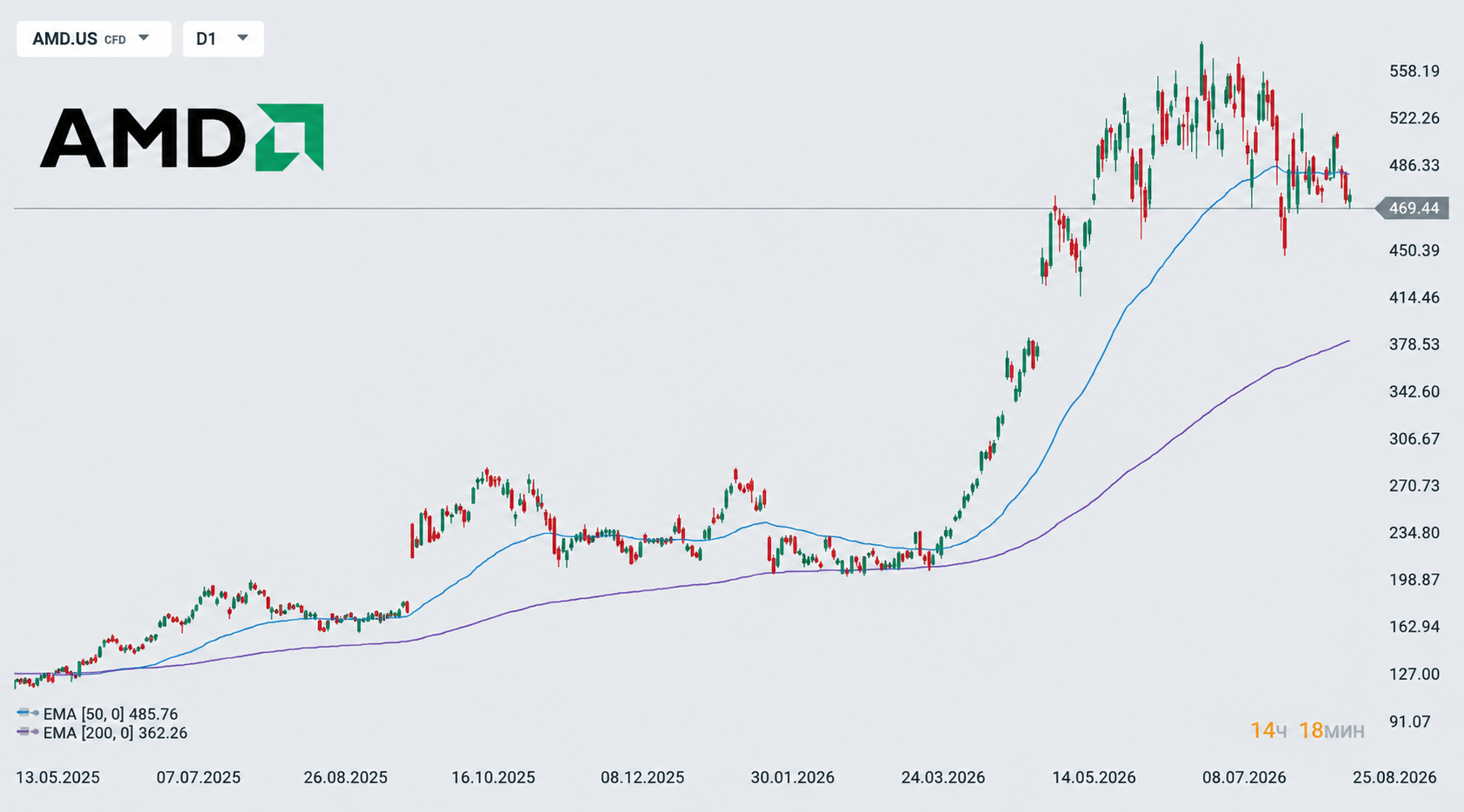Image resolution: width=1464 pixels, height=812 pixels.
Task: Click the 07.07.2025 date axis label
Action: pyautogui.click(x=198, y=777)
